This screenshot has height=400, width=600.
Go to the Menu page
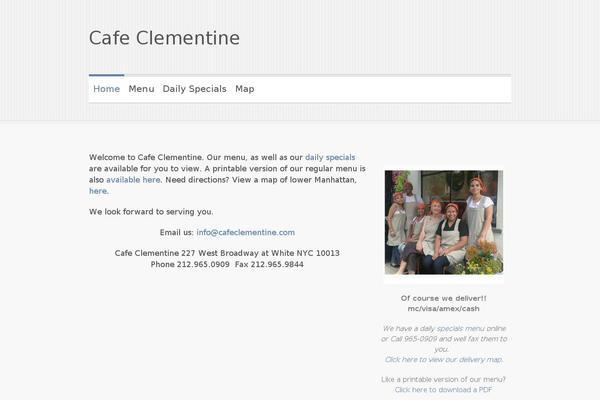click(141, 89)
